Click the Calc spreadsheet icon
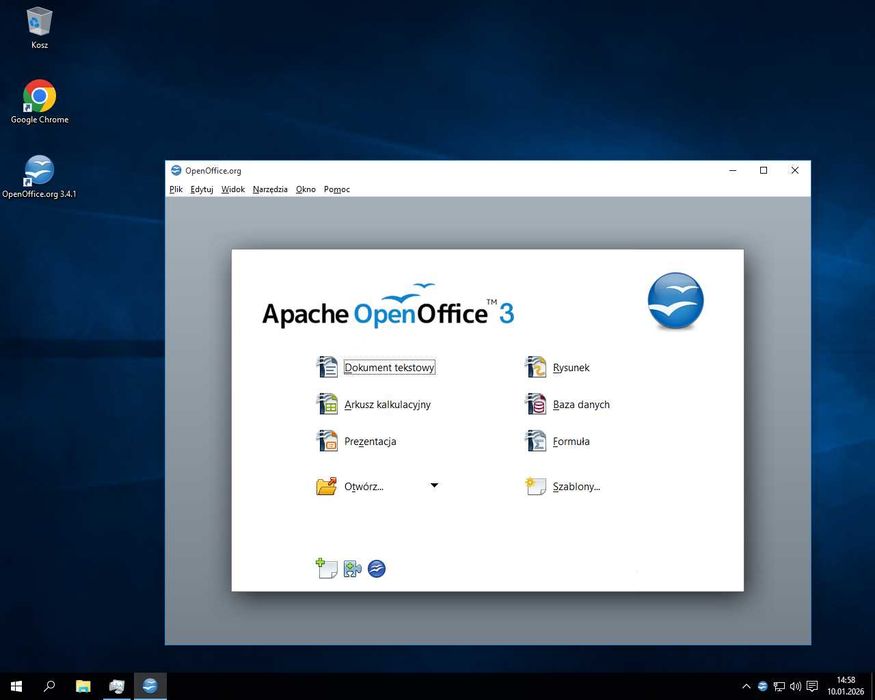This screenshot has height=700, width=875. (327, 404)
